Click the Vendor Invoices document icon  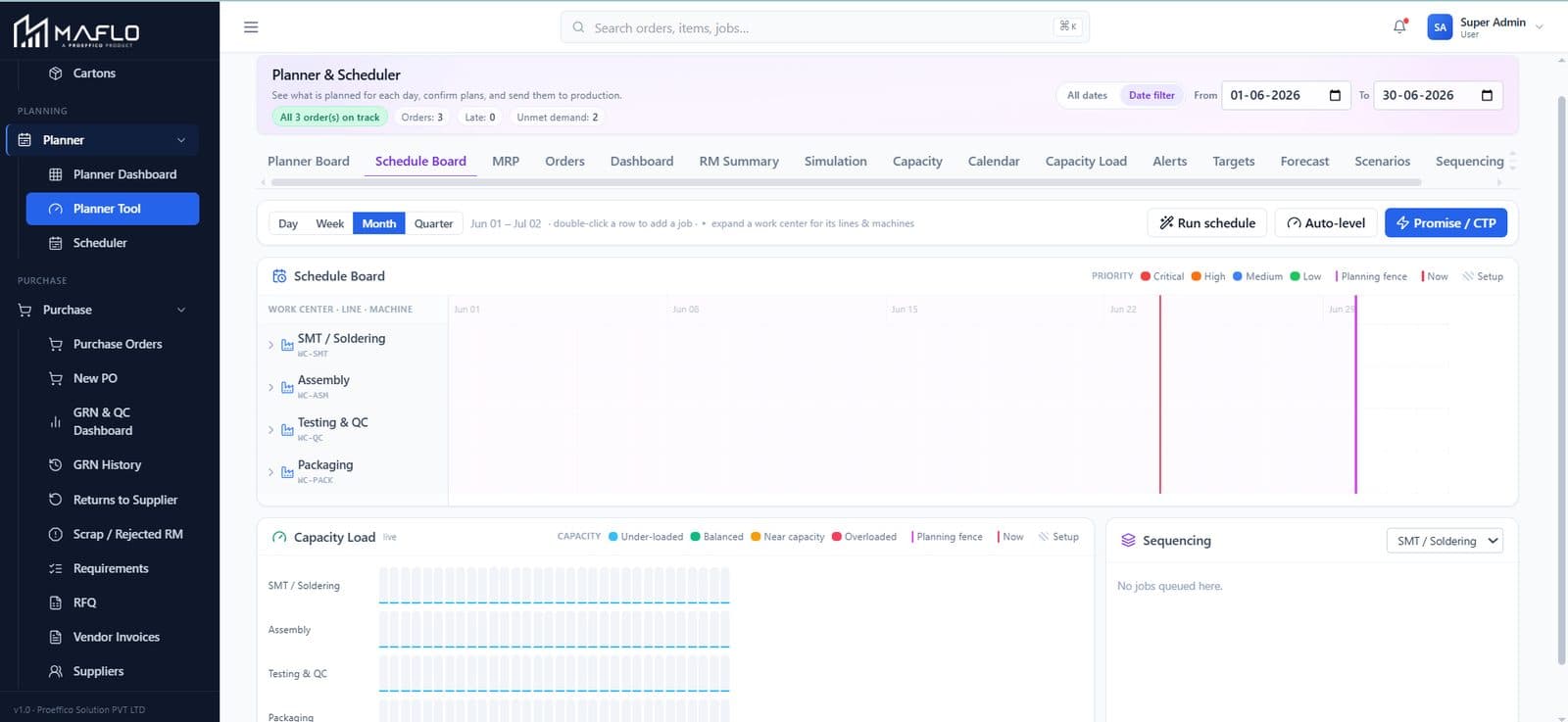56,637
